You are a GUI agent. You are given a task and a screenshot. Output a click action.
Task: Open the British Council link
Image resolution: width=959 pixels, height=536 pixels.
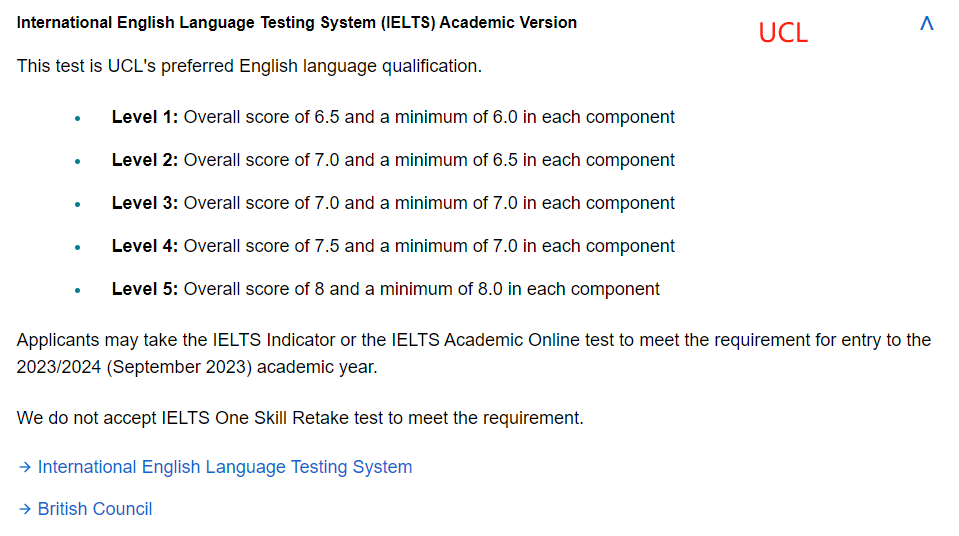[95, 509]
